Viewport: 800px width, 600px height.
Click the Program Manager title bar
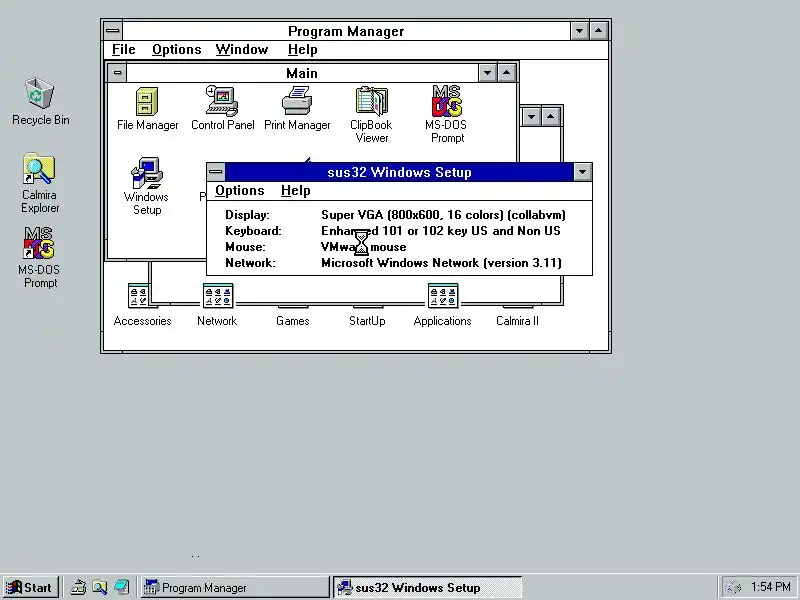(x=346, y=31)
